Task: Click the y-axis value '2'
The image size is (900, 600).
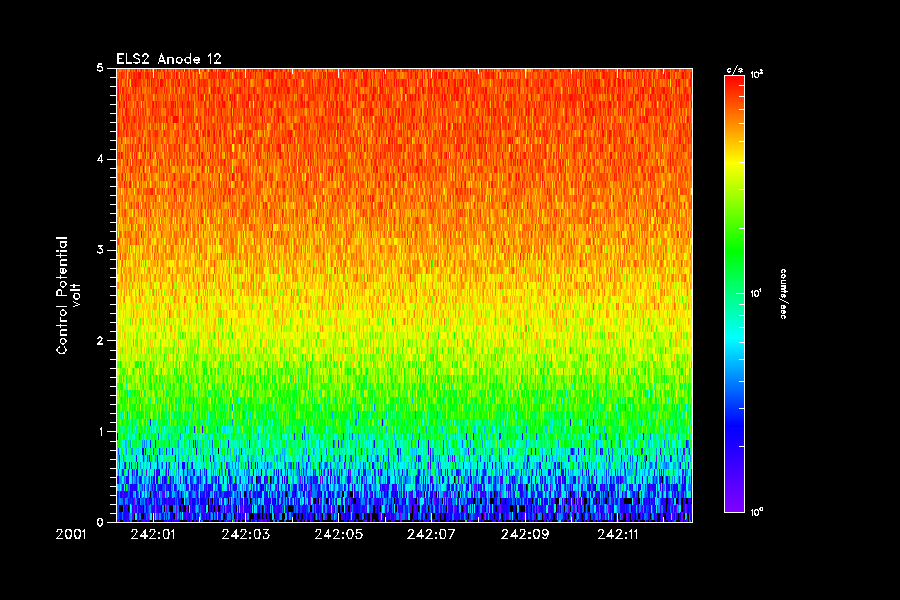Action: (x=100, y=340)
